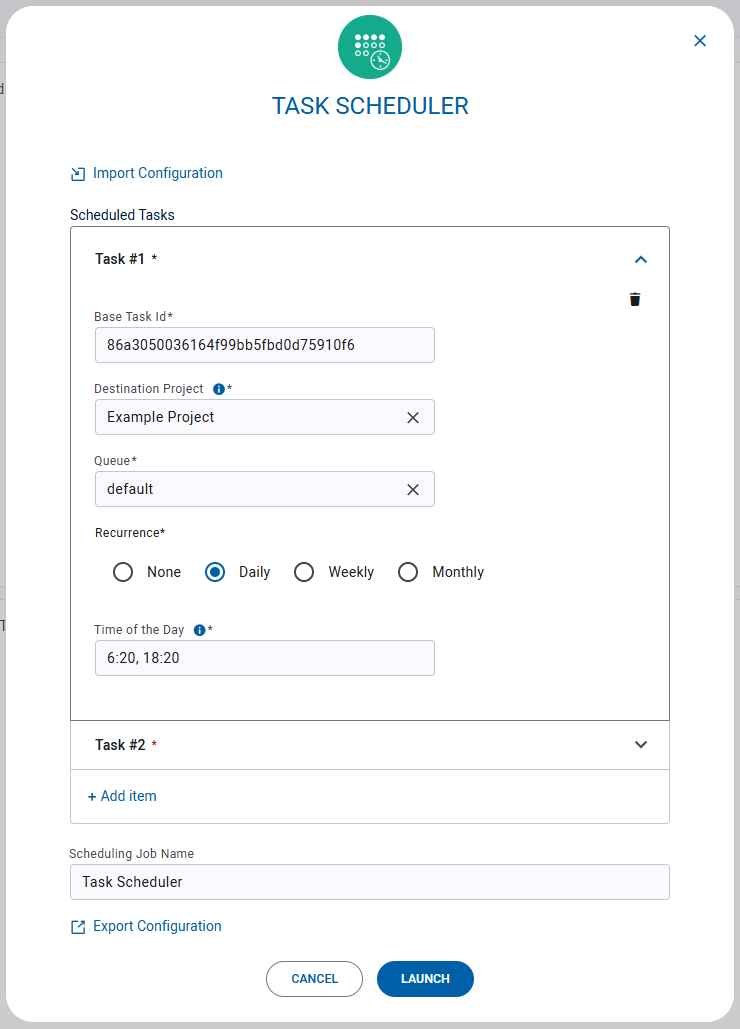Open the Time of the Day info icon
Viewport: 740px width, 1029px height.
[199, 630]
